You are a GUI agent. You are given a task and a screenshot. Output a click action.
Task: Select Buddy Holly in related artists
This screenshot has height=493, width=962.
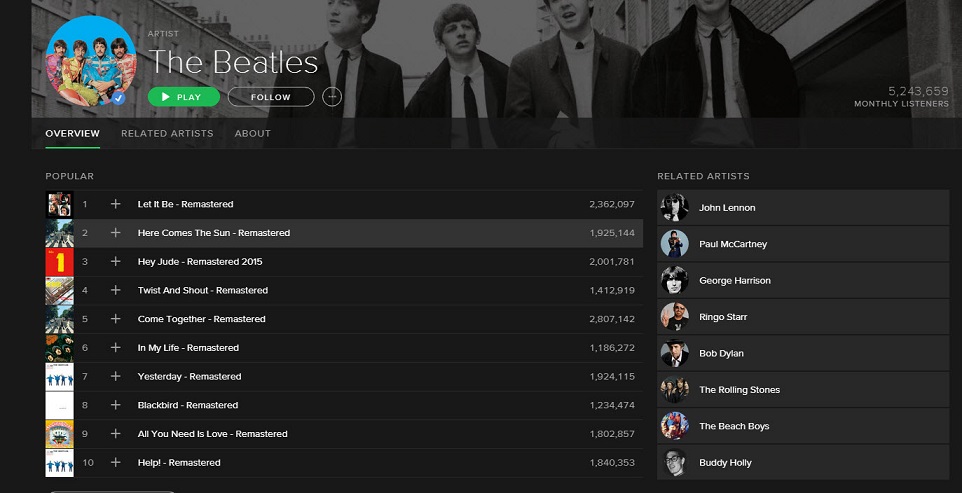pyautogui.click(x=803, y=463)
